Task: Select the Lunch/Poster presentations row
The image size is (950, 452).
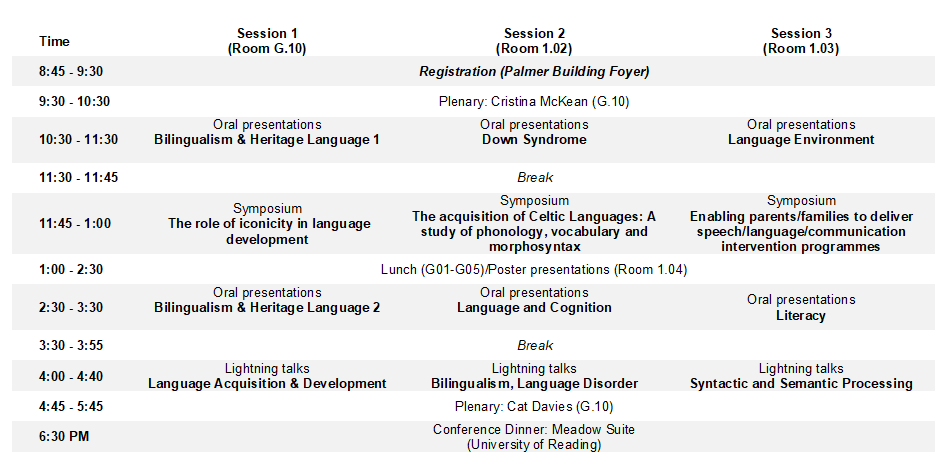Action: point(534,269)
